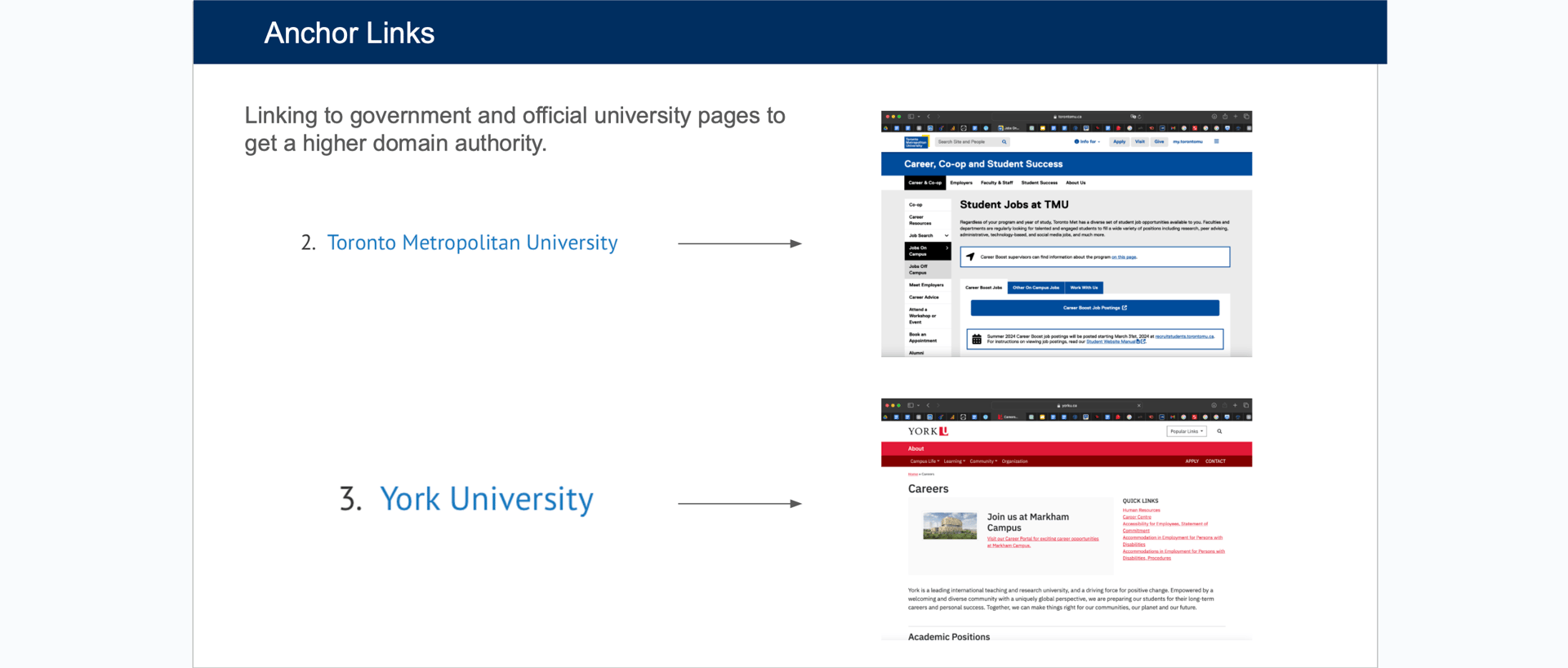
Task: Focus the Search Site and People field
Action: (x=972, y=142)
